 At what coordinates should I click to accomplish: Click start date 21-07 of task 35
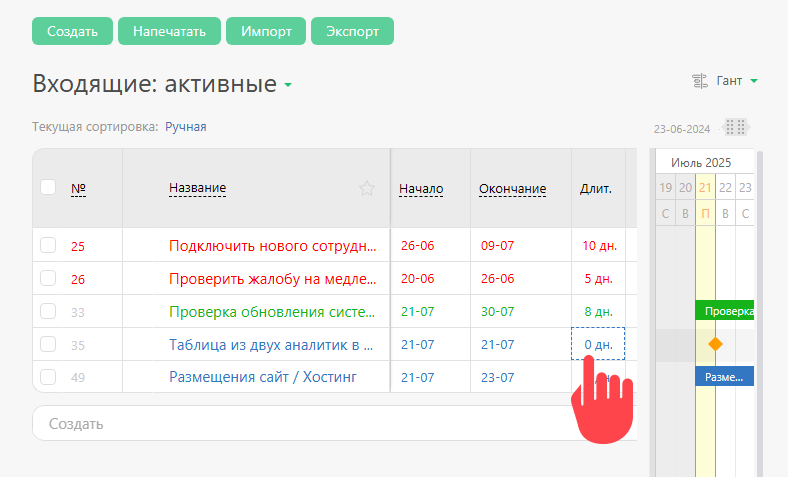418,345
